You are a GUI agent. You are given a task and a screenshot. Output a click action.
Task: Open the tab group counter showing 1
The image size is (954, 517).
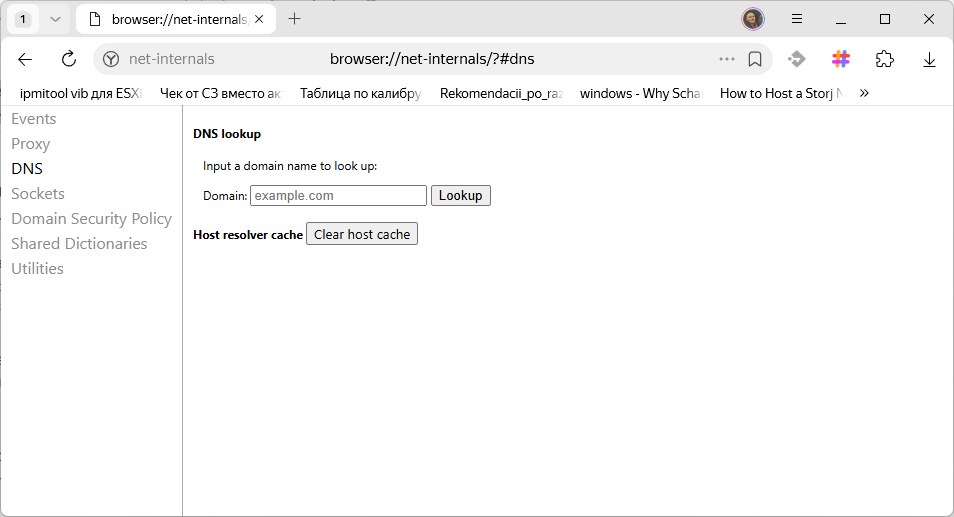coord(23,19)
